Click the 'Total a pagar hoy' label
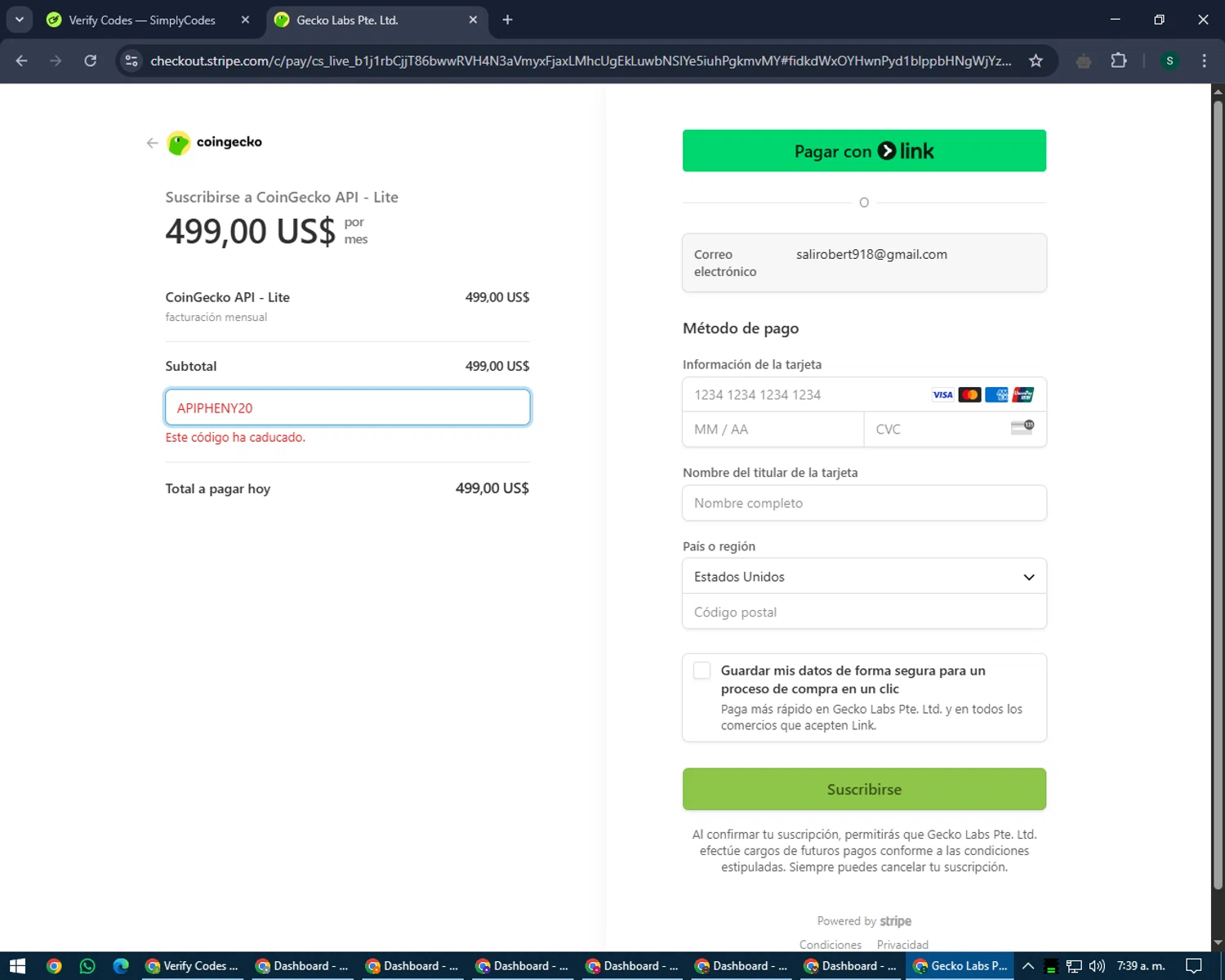 pyautogui.click(x=218, y=488)
